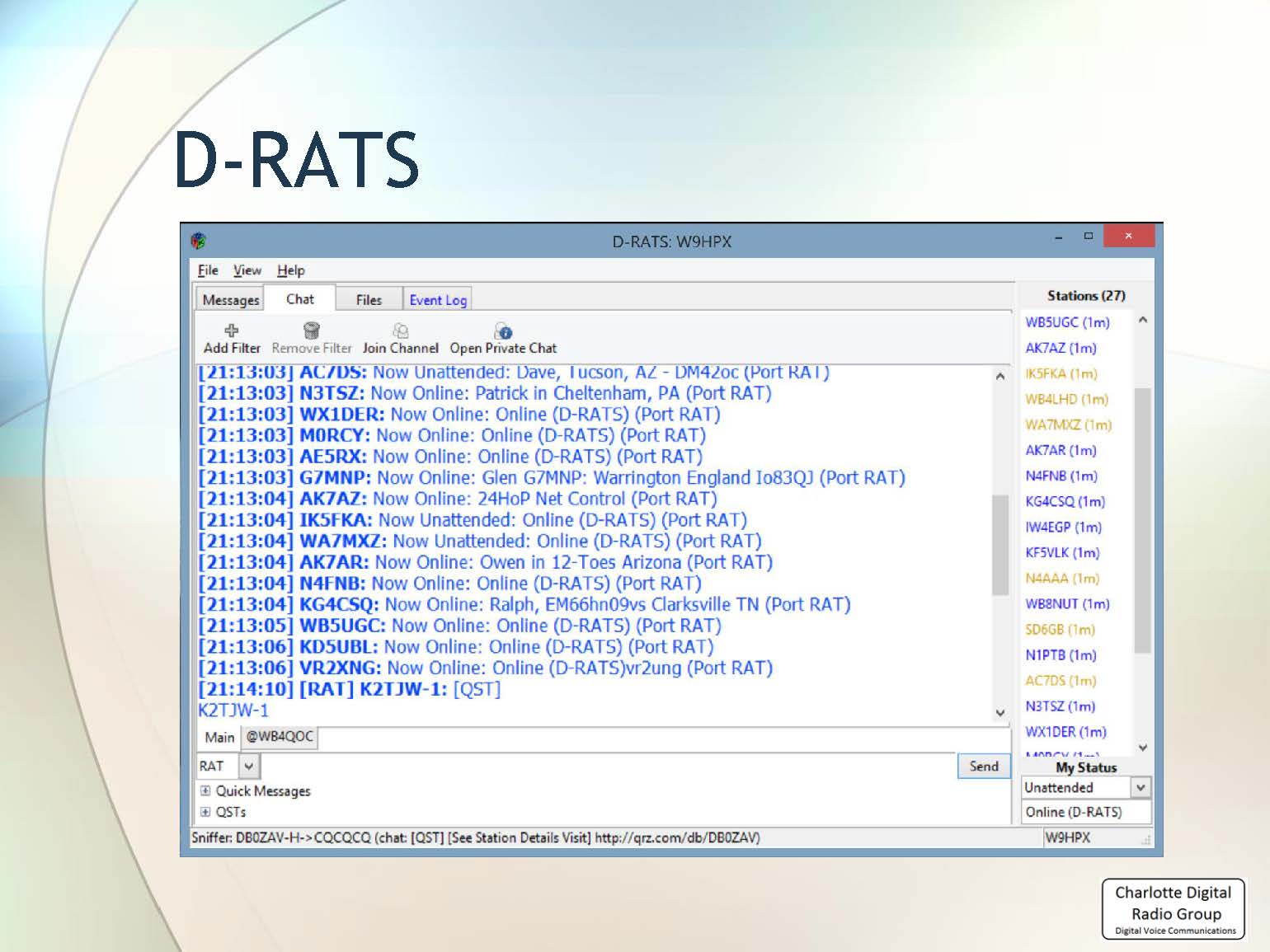The height and width of the screenshot is (952, 1270).
Task: Click the AK7AR 12-Toes Arizona chat line
Action: pyautogui.click(x=486, y=562)
